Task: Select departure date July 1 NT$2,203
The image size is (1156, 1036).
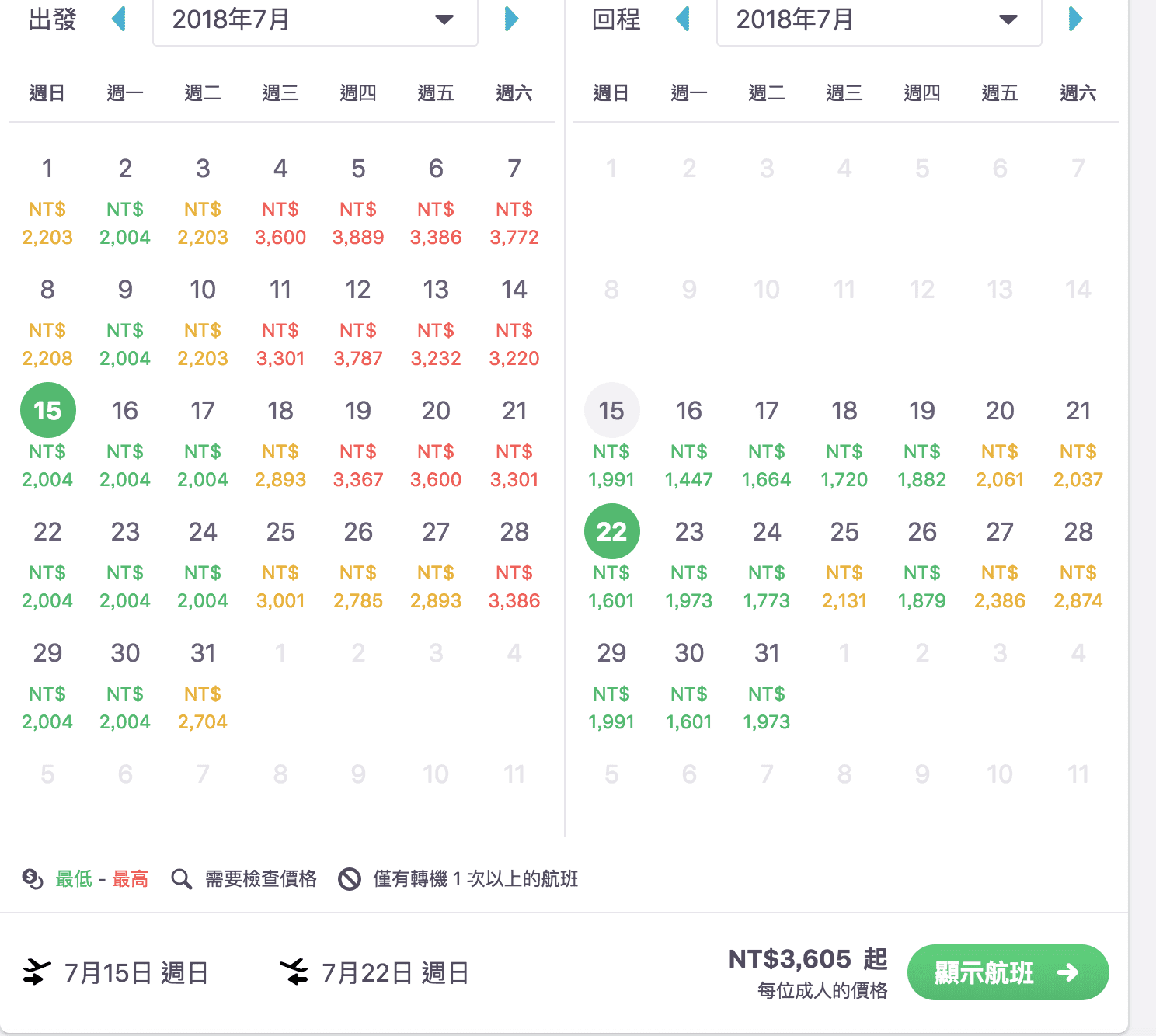Action: (47, 202)
